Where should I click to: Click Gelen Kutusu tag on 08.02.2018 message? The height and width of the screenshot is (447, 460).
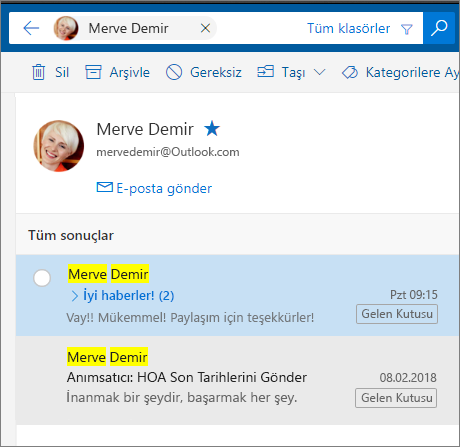tap(396, 398)
